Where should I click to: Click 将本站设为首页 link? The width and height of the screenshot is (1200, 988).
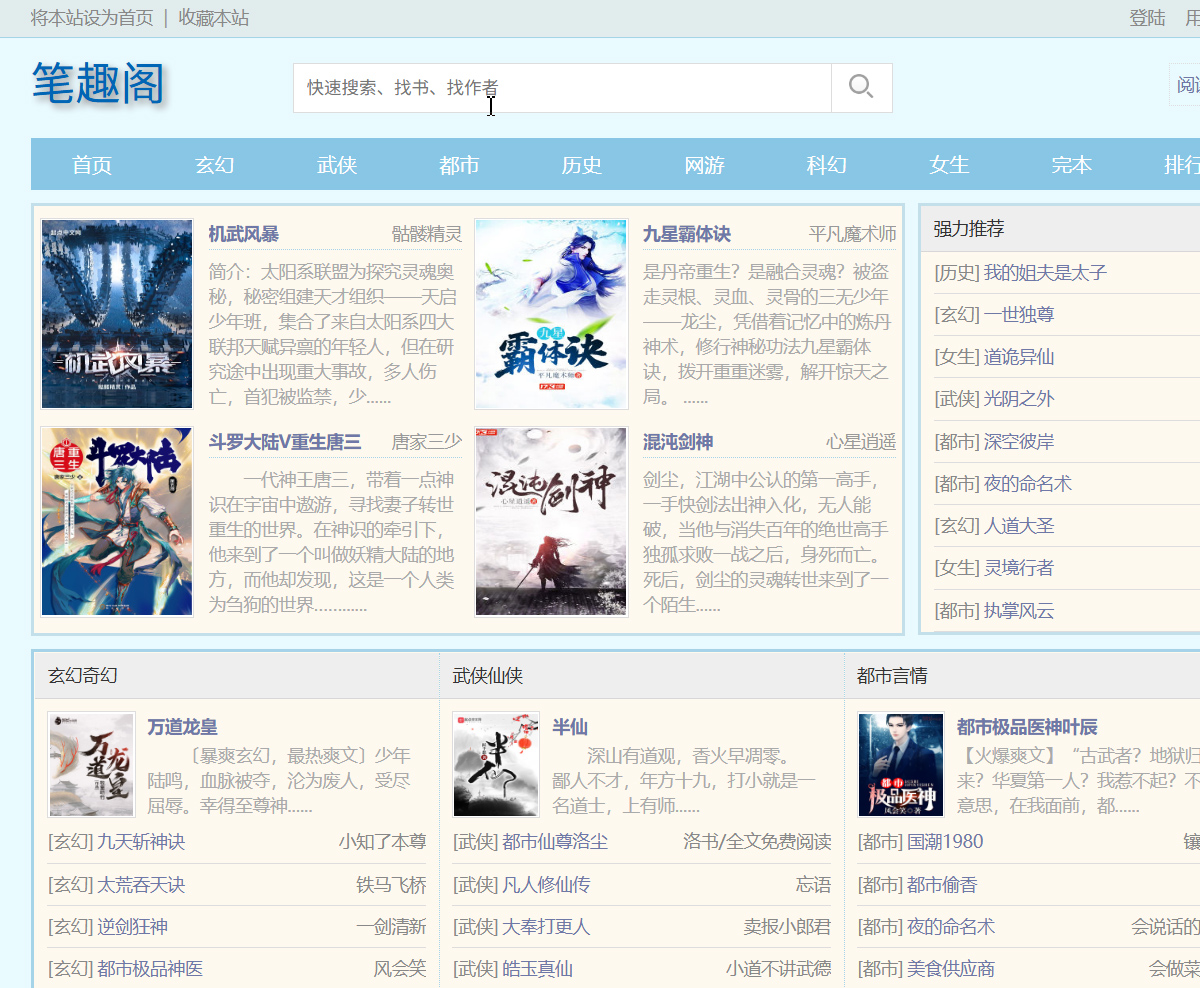tap(92, 18)
